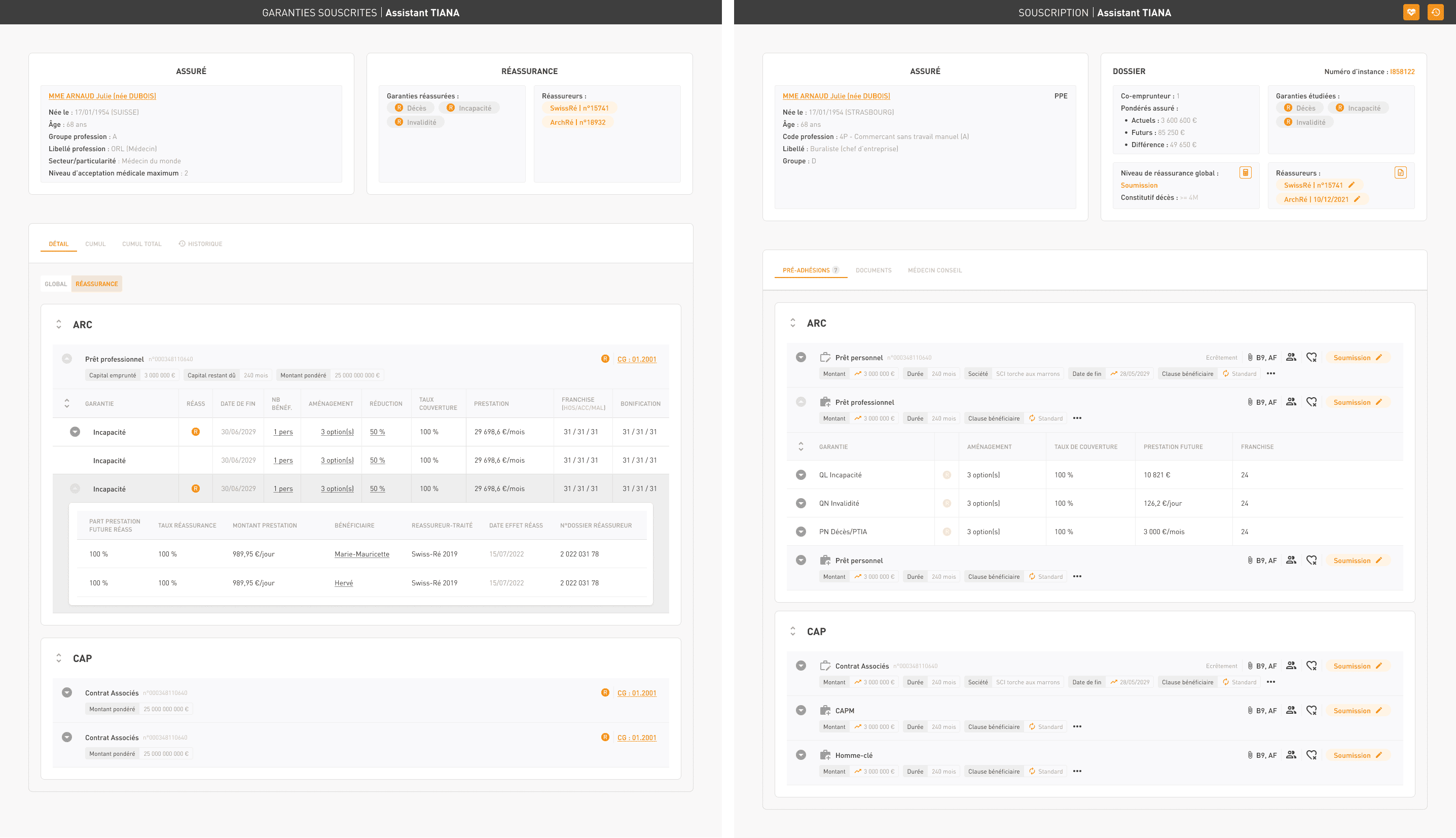Open the three-dots menu on Homme-clé row
Screen dimensions: 1456x838
1077,771
